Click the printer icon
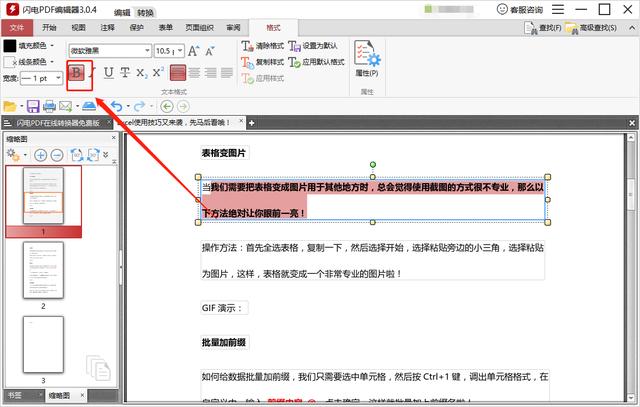640x407 pixels. click(x=49, y=107)
